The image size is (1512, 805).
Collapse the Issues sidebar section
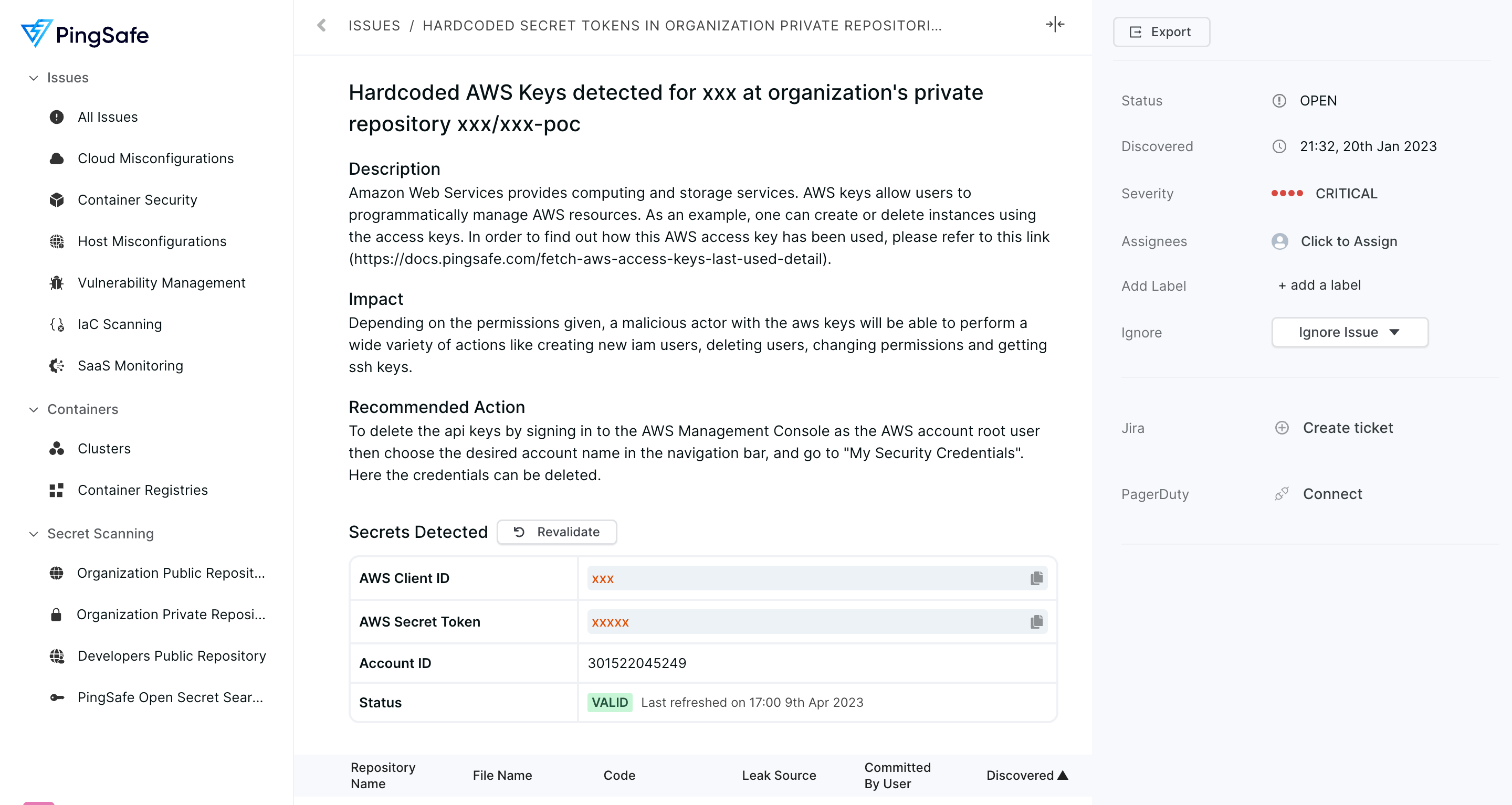click(x=34, y=78)
